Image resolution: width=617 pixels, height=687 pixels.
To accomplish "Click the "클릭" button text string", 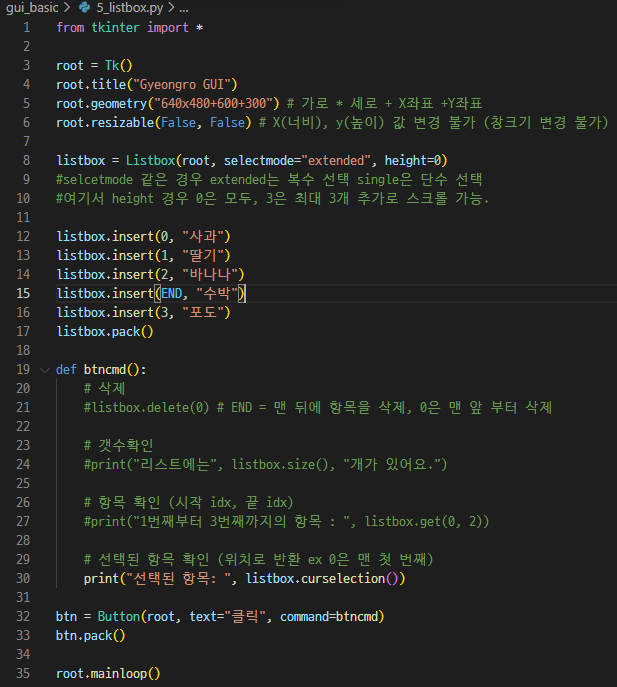I will (245, 616).
